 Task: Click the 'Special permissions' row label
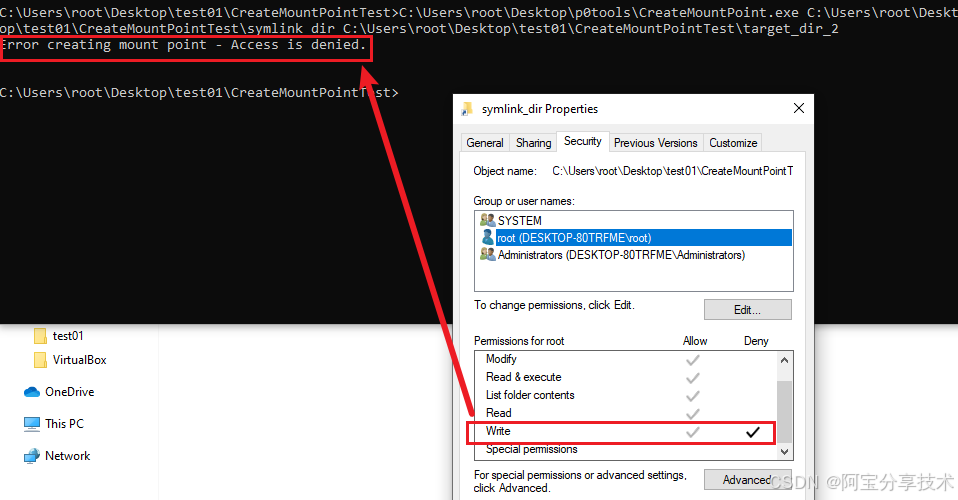coord(532,449)
